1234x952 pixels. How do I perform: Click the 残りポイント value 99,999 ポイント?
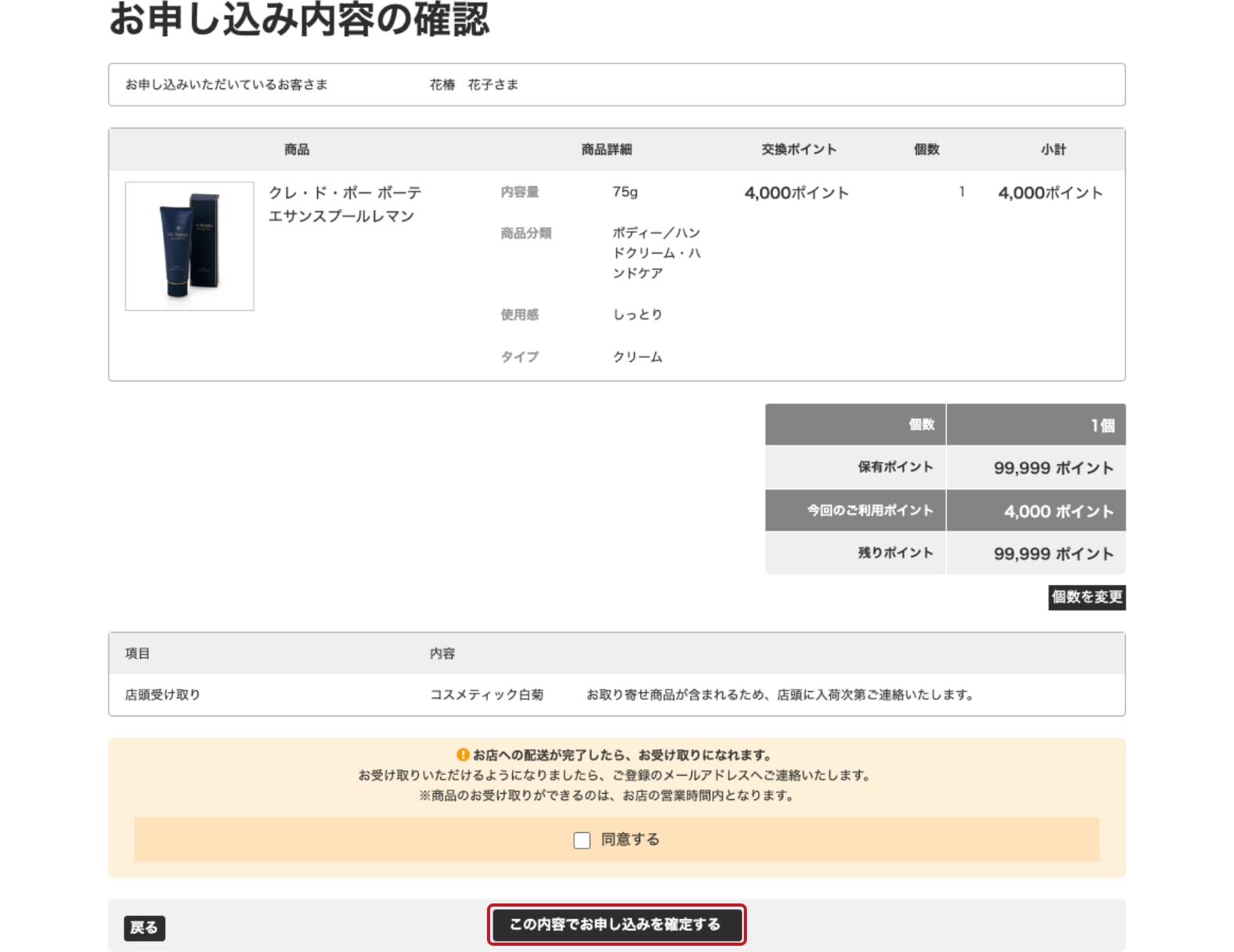click(x=1053, y=554)
